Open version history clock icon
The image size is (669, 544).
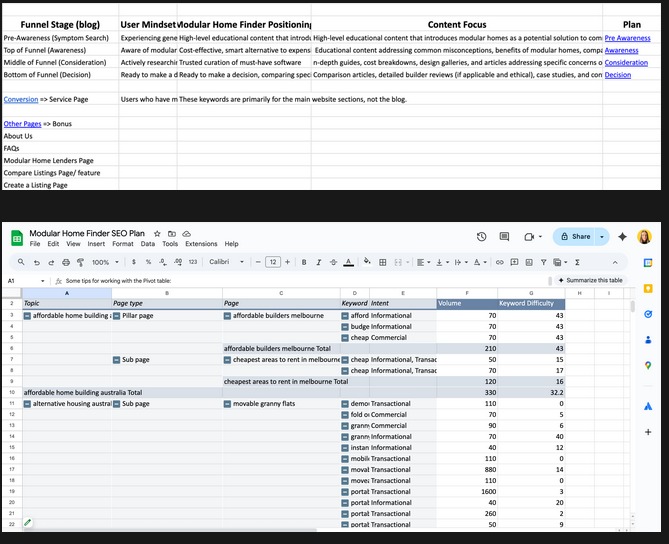(x=481, y=237)
